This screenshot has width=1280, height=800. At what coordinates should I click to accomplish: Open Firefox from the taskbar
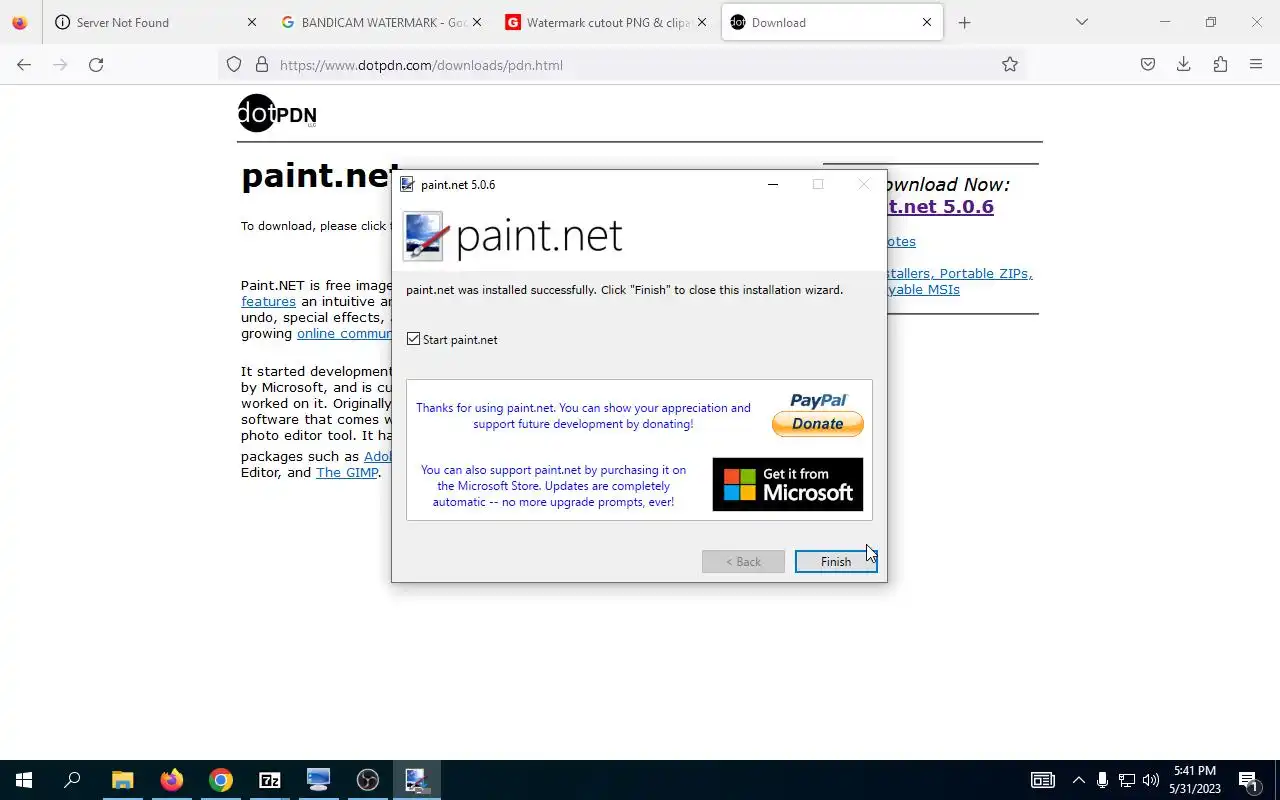(172, 780)
